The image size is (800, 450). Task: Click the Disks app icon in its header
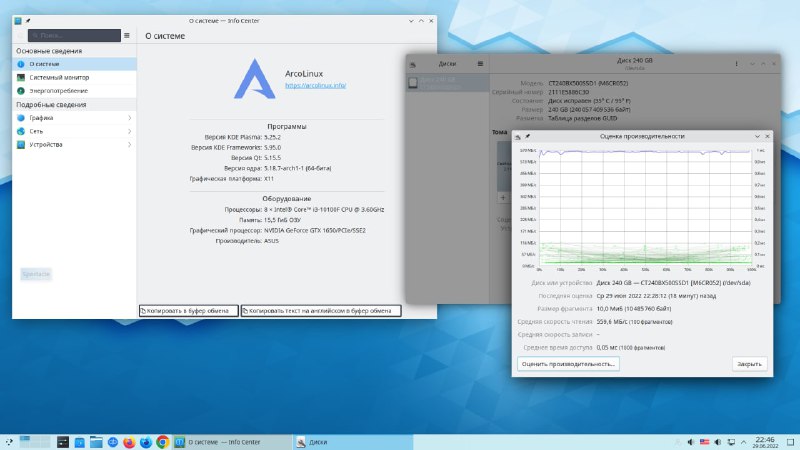coord(413,64)
